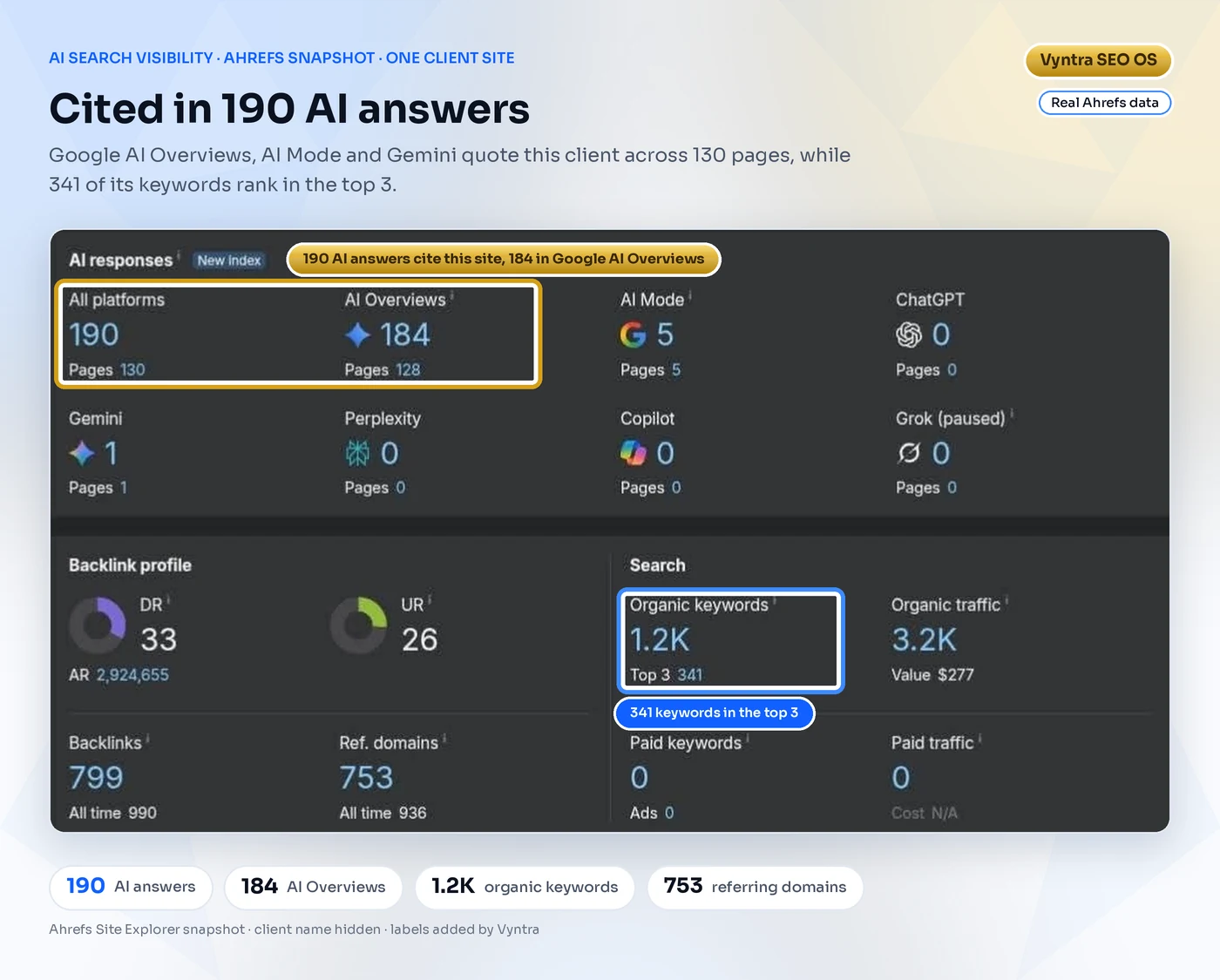Image resolution: width=1220 pixels, height=980 pixels.
Task: Click the UR 26 value
Action: coord(419,640)
